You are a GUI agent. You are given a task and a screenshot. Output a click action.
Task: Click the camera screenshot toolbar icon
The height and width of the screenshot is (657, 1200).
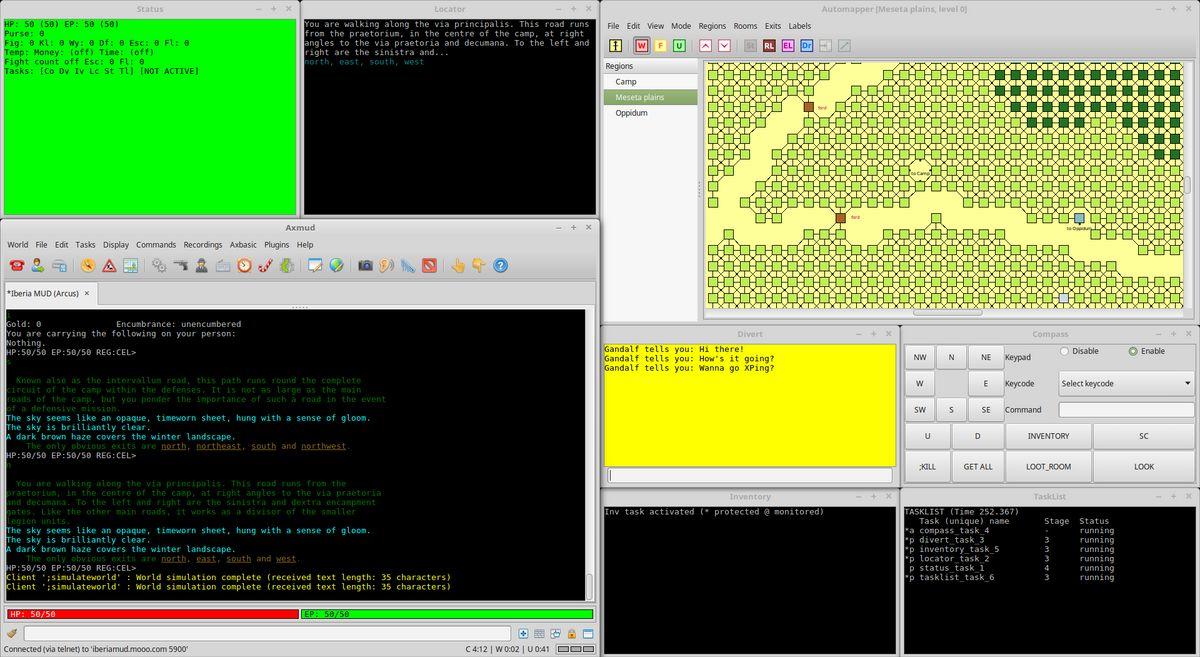pyautogui.click(x=365, y=265)
